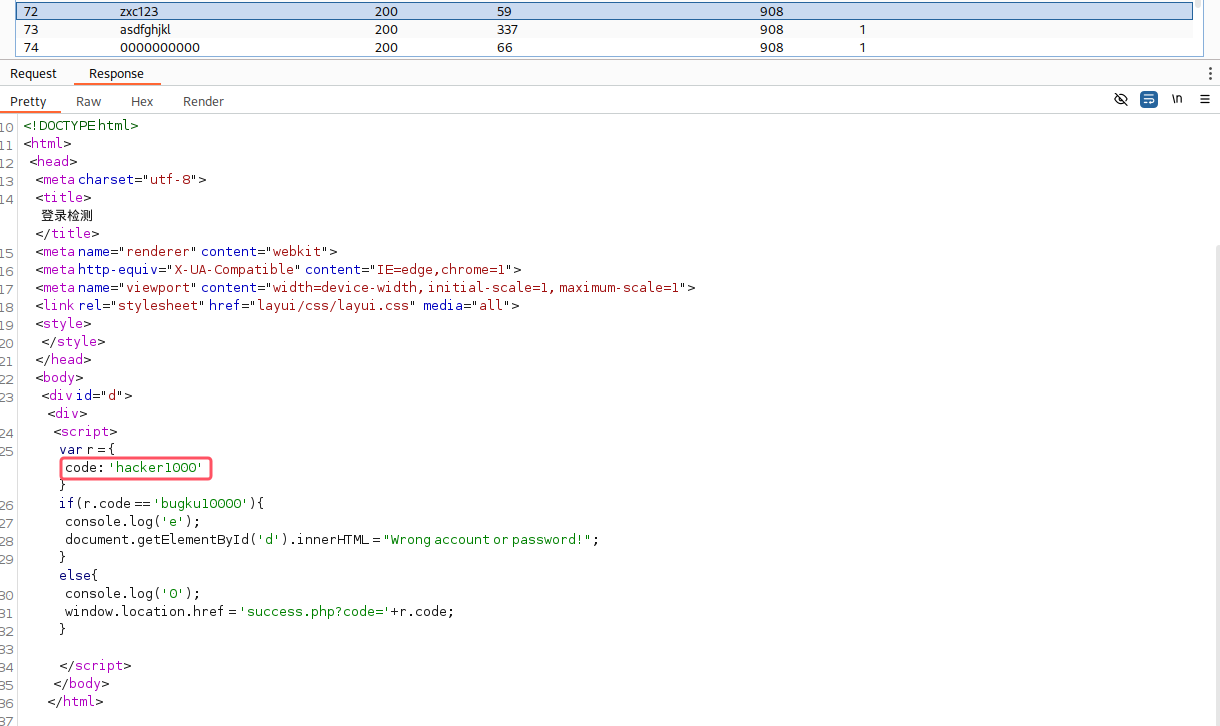Screen dimensions: 1220x726
Task: Click the length 908 in the asdfghjkl row
Action: pos(772,29)
